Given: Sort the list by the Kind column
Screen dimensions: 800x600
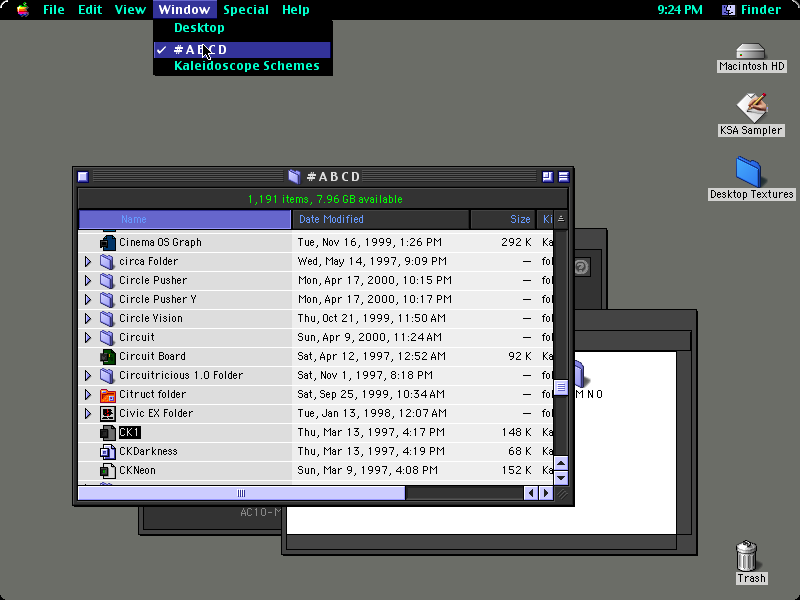Looking at the screenshot, I should 545,219.
